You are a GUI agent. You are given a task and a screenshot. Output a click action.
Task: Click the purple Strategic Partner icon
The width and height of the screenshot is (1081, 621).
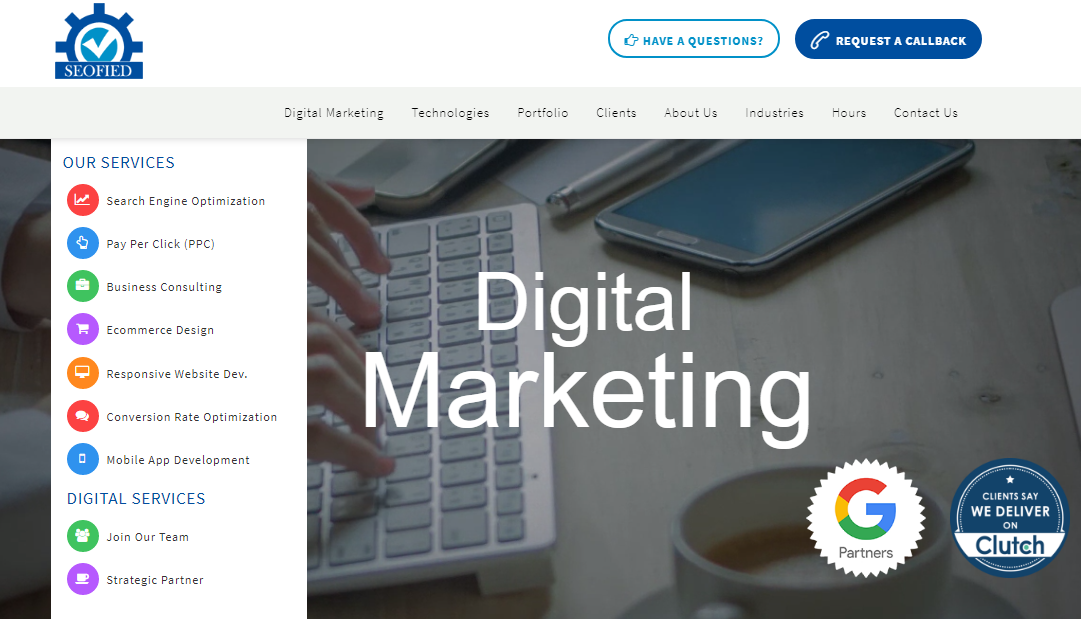pyautogui.click(x=83, y=579)
